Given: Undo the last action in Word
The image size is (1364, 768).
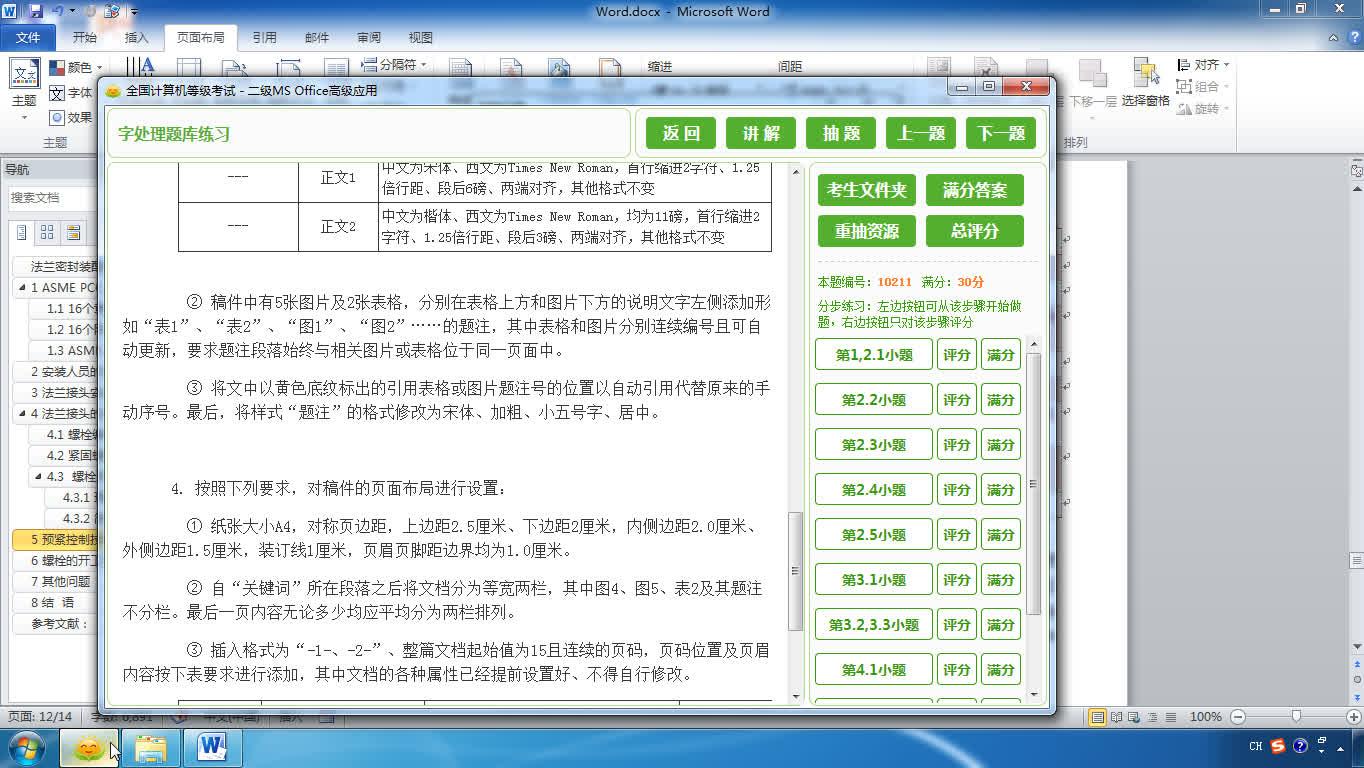Looking at the screenshot, I should point(58,11).
